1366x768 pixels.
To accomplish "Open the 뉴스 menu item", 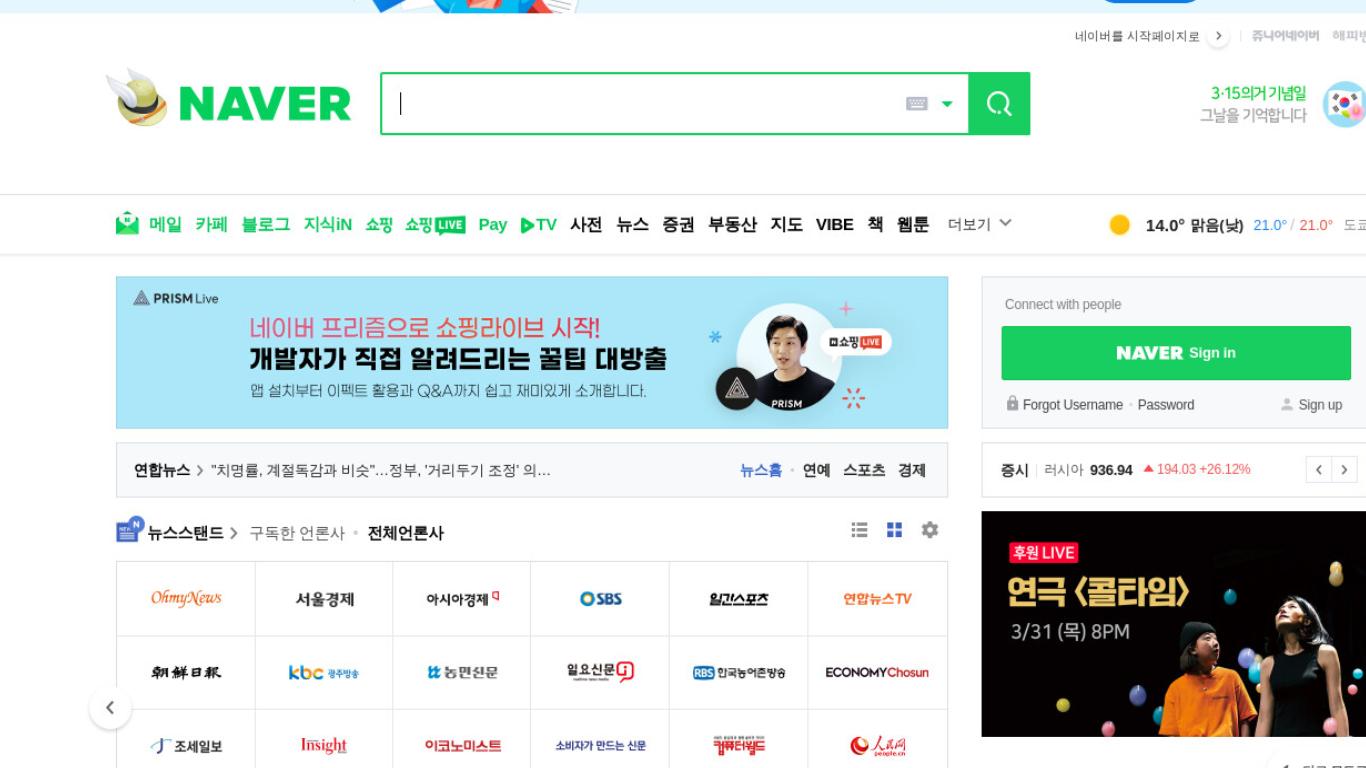I will [x=632, y=225].
